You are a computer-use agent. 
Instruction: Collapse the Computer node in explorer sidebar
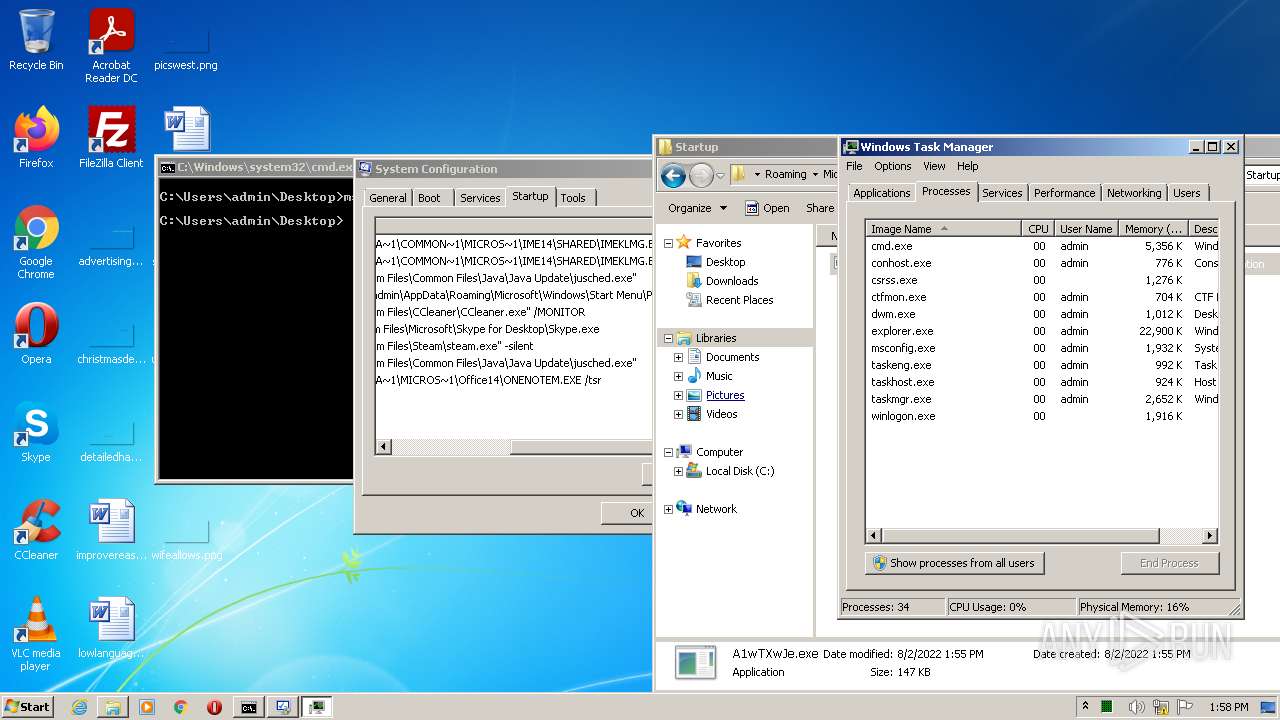668,453
